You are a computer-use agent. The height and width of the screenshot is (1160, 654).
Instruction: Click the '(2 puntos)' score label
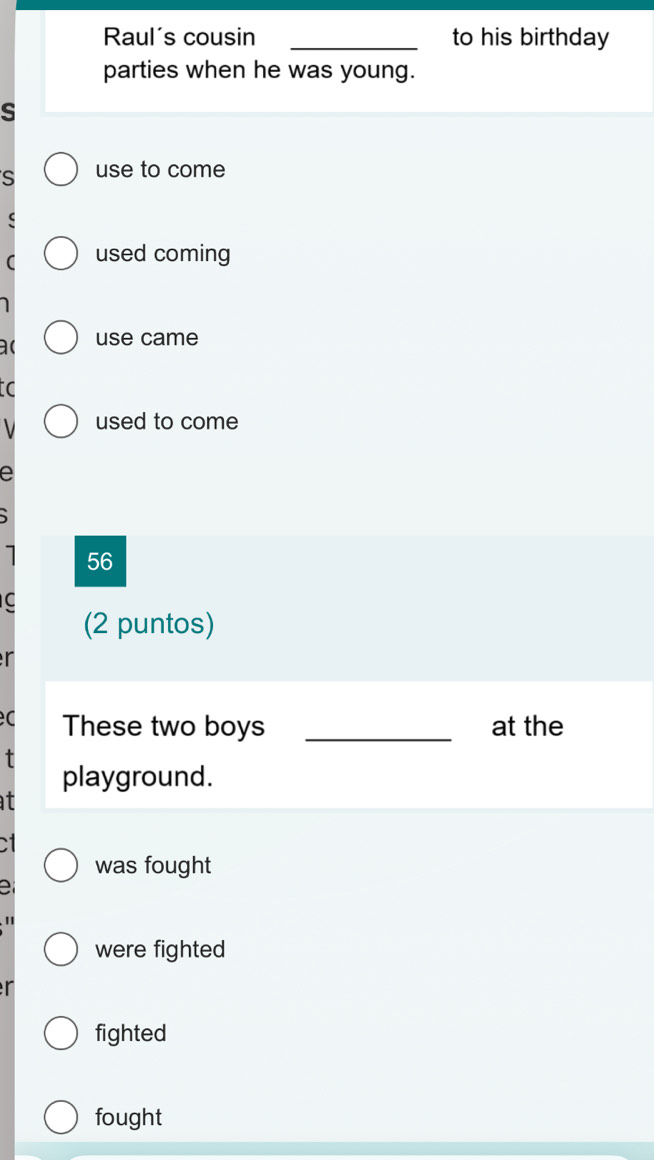(x=149, y=624)
